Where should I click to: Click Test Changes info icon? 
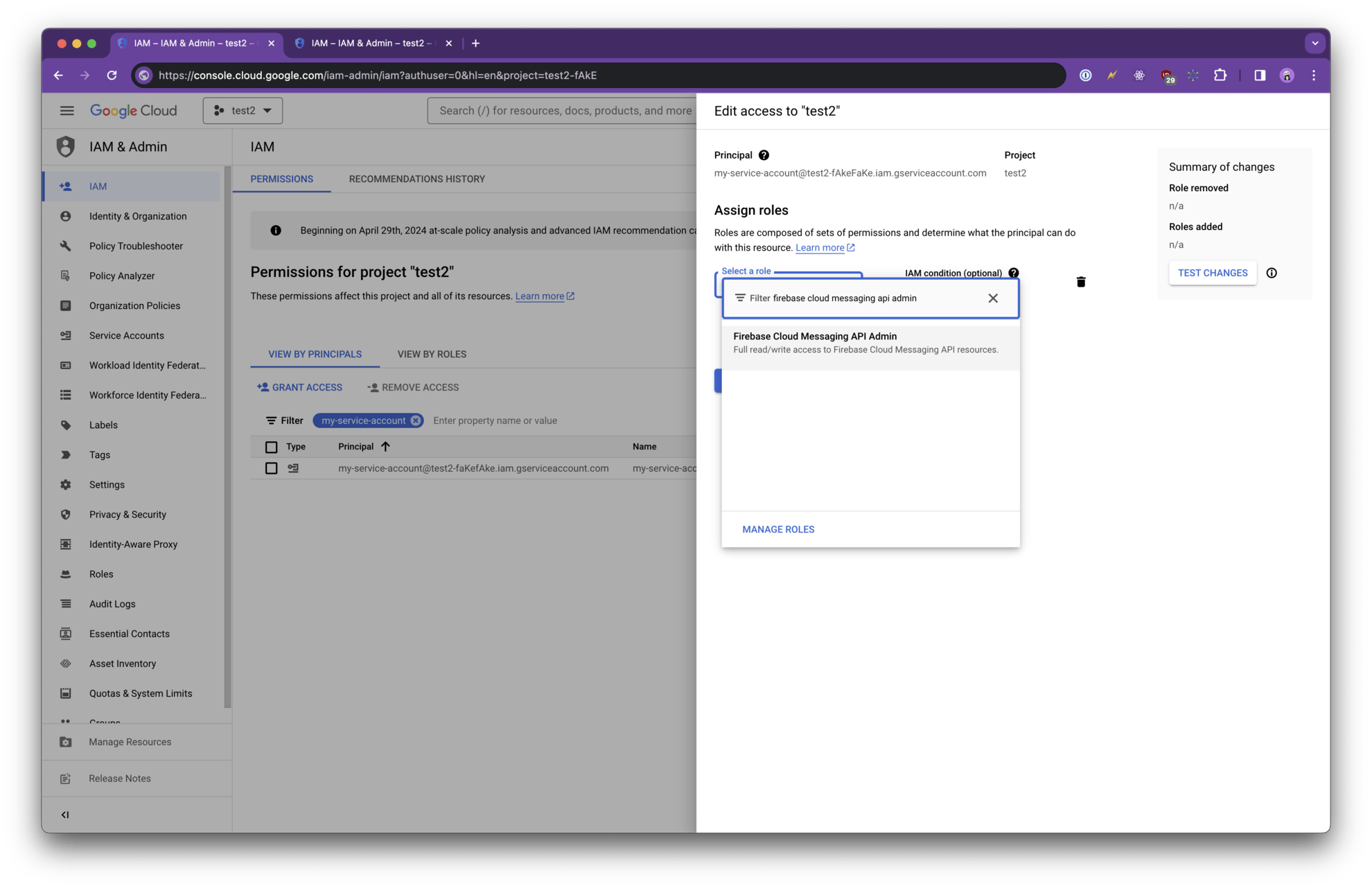click(x=1272, y=273)
